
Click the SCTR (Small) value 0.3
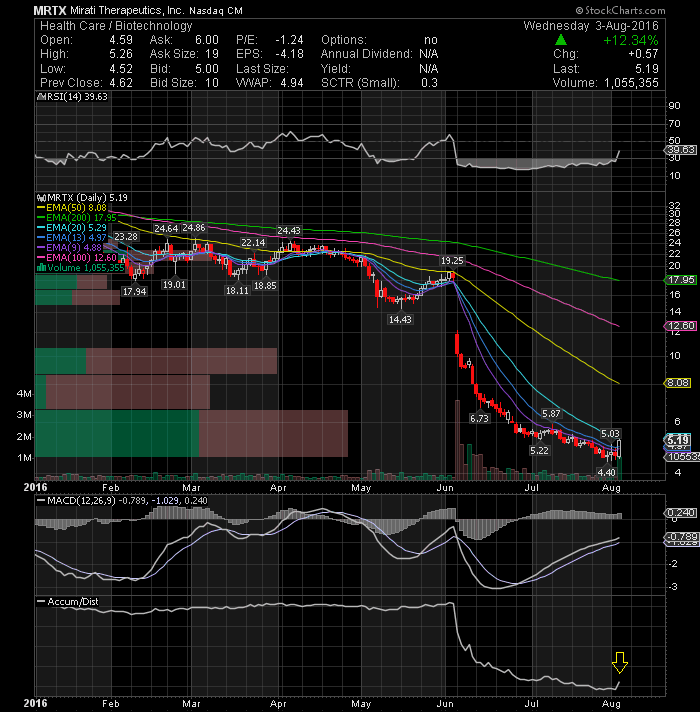click(429, 83)
